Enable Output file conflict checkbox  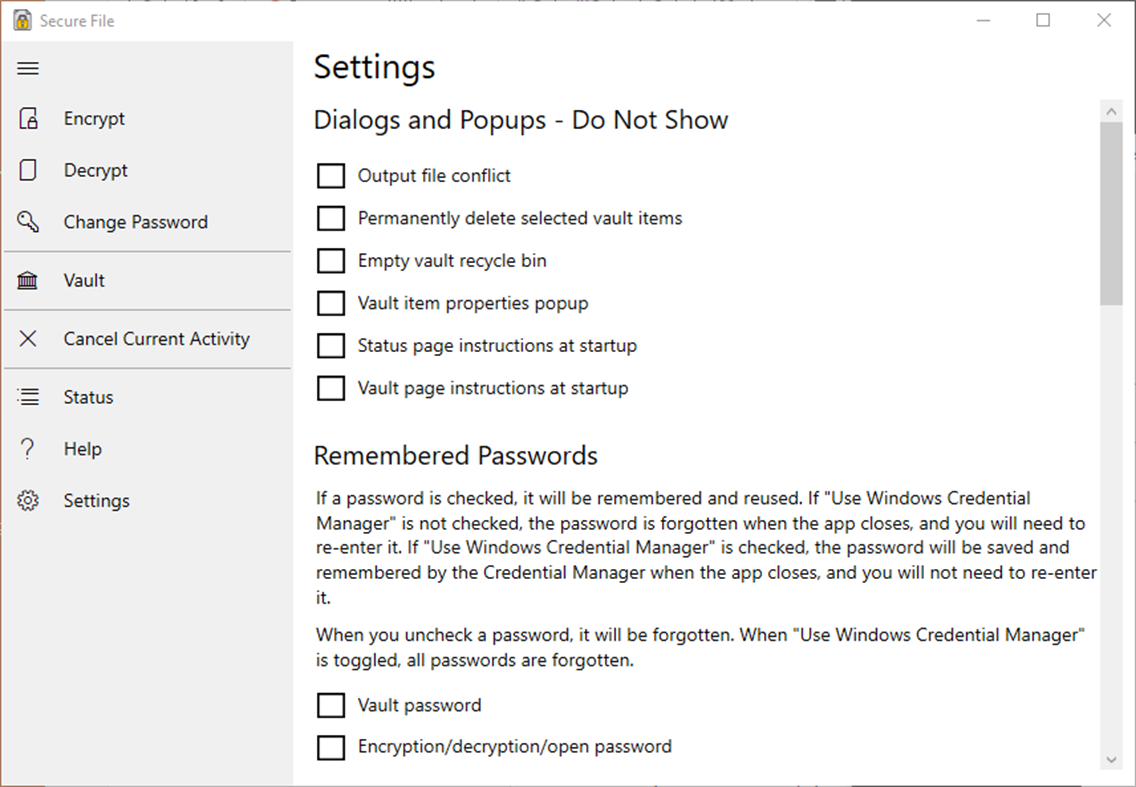click(x=331, y=176)
